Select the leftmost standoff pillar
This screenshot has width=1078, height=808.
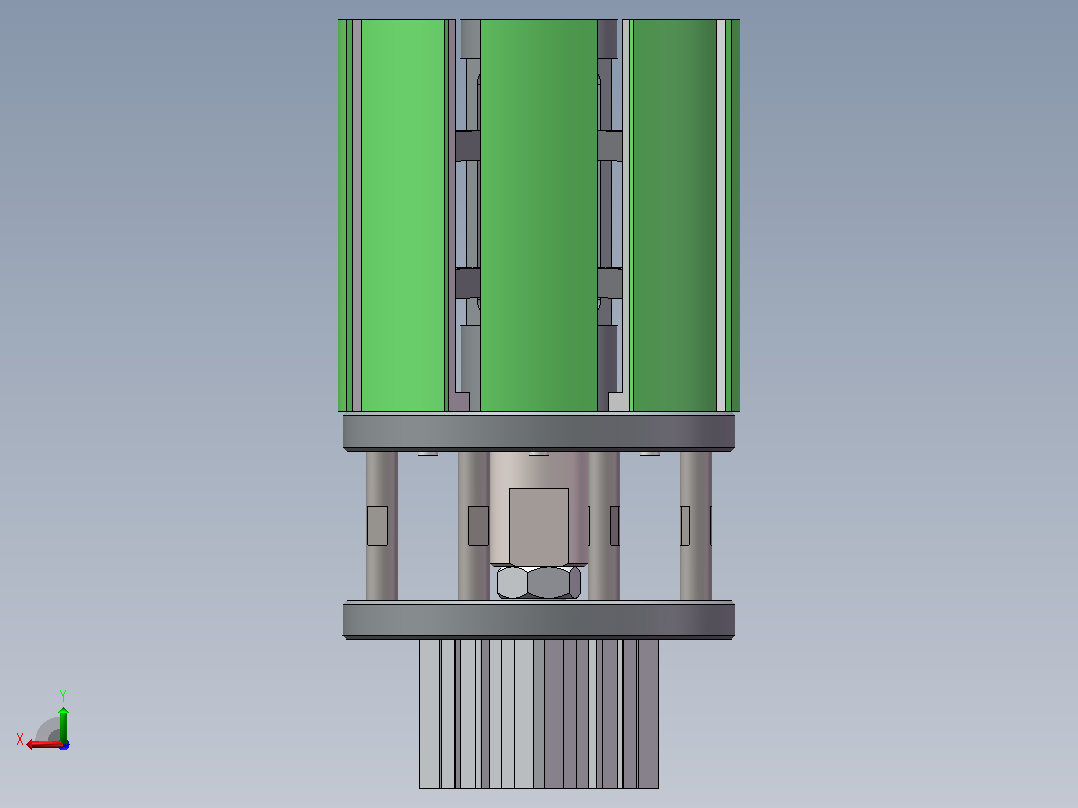(x=382, y=526)
